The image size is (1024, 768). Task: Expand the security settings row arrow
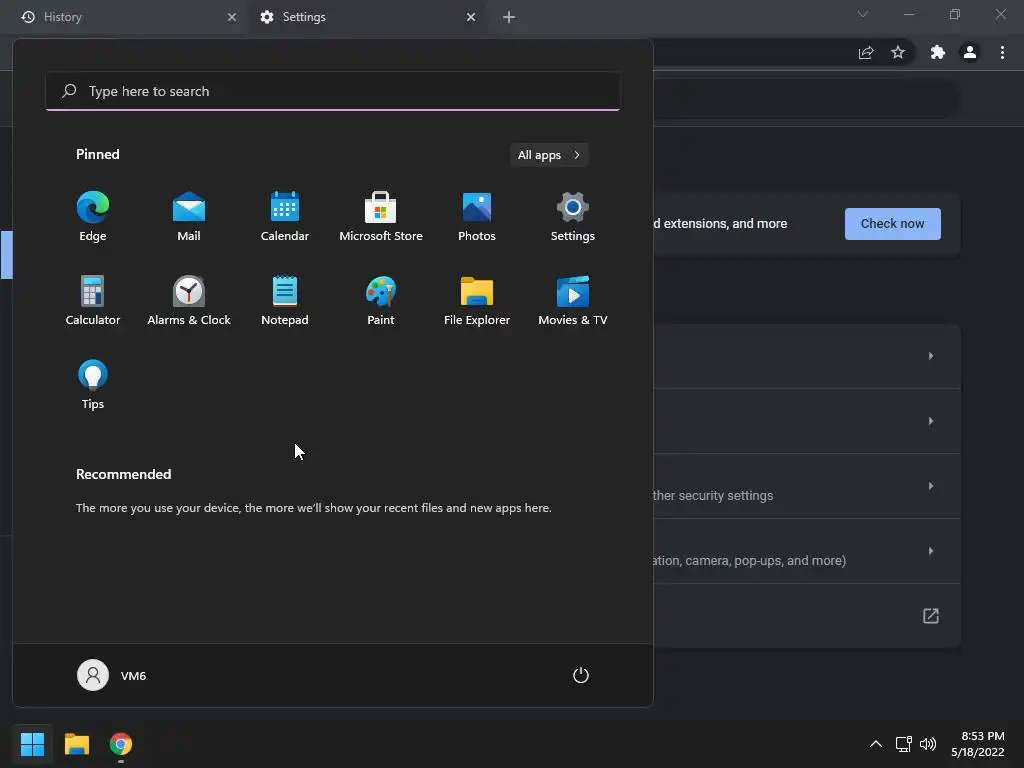(931, 486)
